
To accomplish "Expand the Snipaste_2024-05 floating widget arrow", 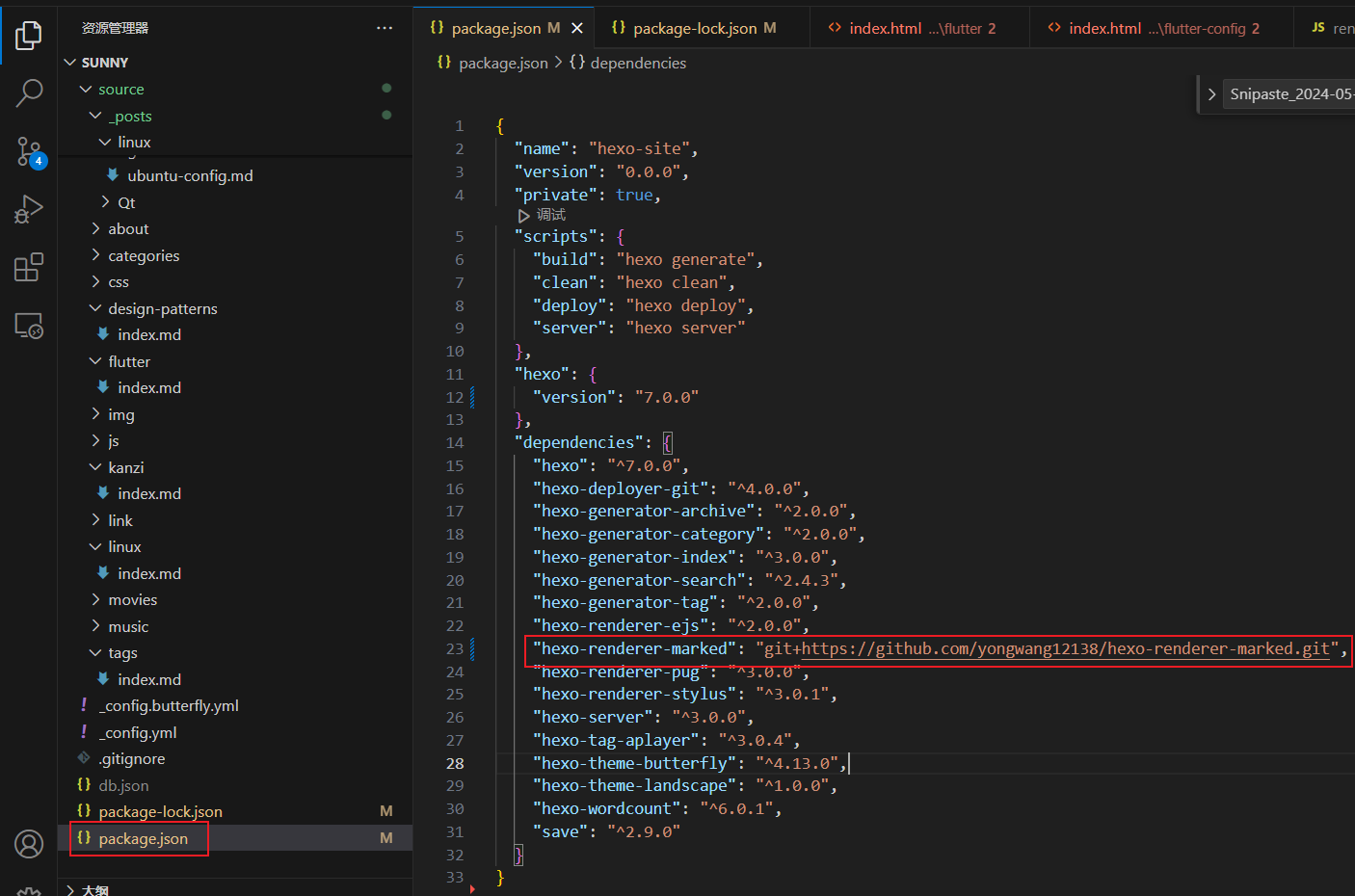I will coord(1211,94).
